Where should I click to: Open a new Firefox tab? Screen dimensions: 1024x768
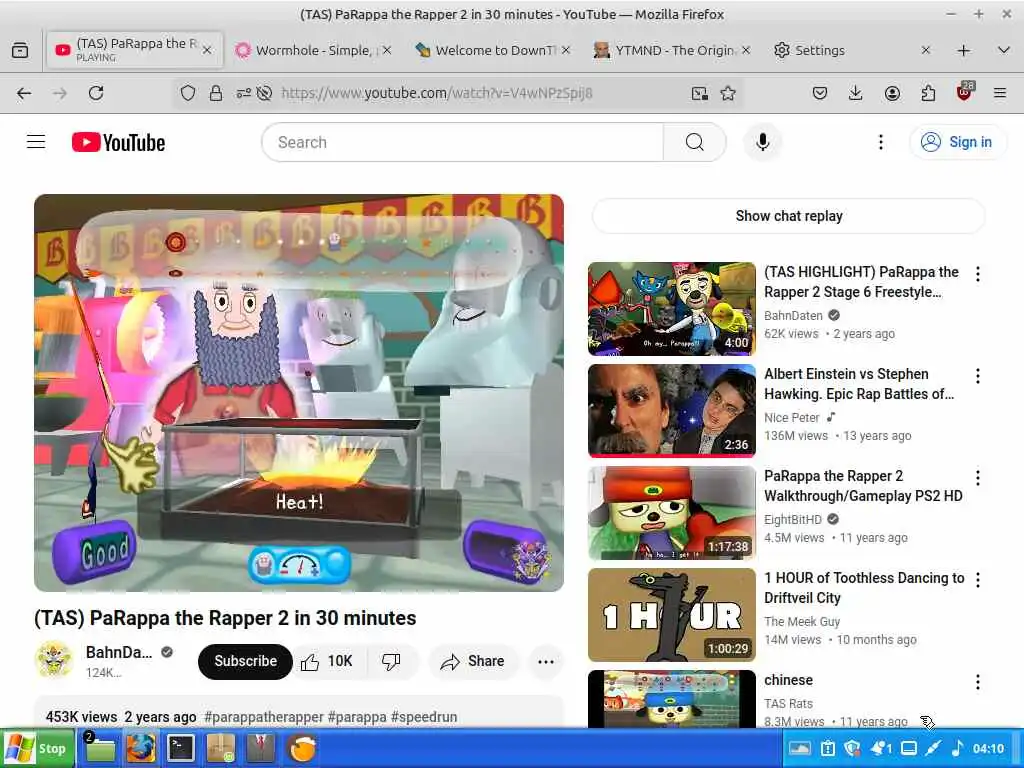coord(963,50)
